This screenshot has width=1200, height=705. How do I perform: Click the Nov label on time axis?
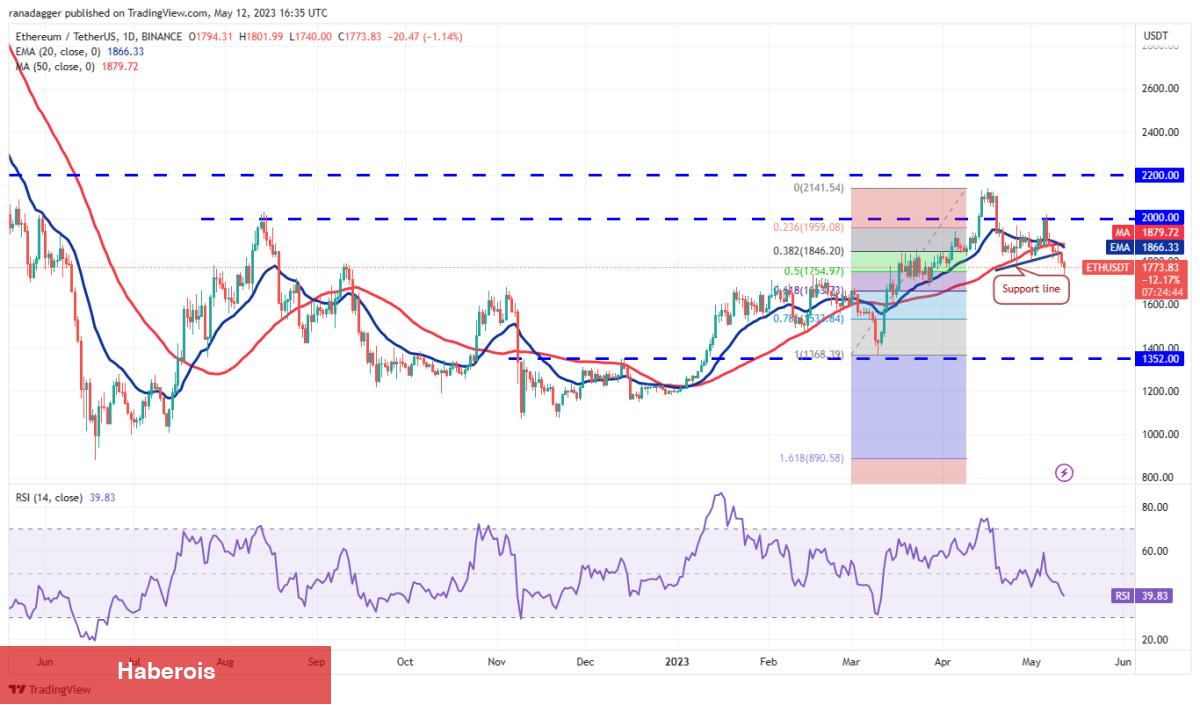[497, 662]
